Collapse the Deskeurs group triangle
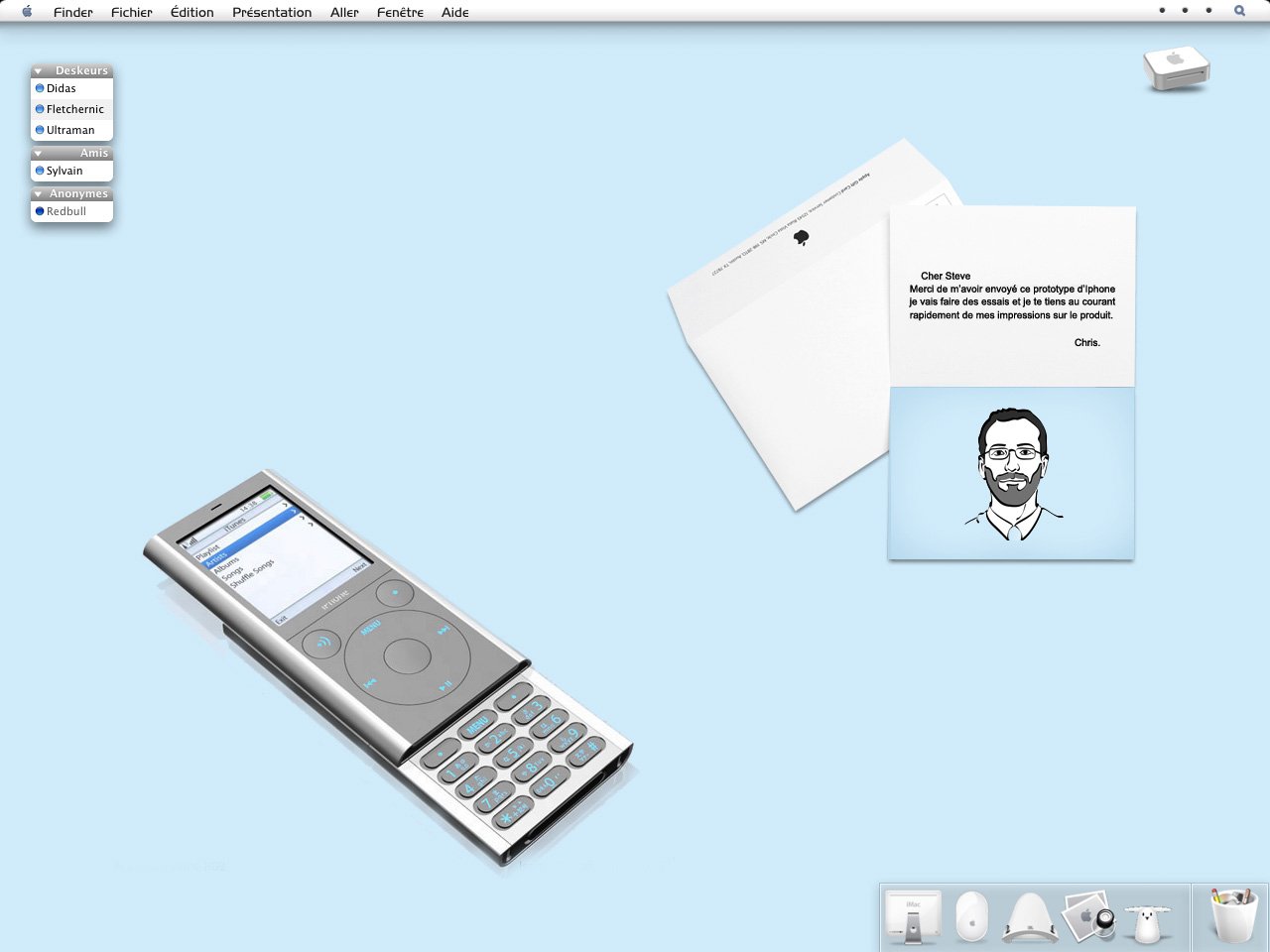Image resolution: width=1270 pixels, height=952 pixels. [38, 71]
